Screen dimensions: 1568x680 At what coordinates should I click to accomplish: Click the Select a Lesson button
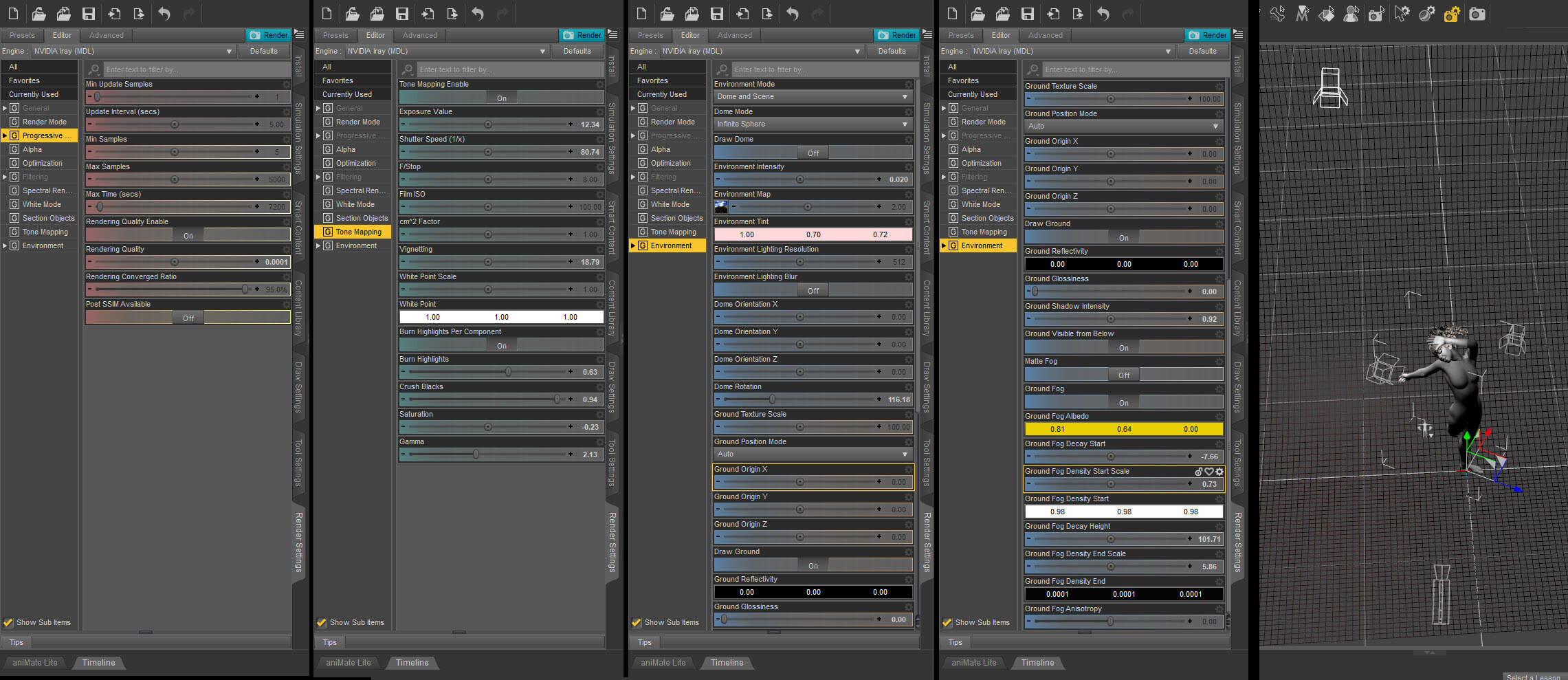point(1533,676)
